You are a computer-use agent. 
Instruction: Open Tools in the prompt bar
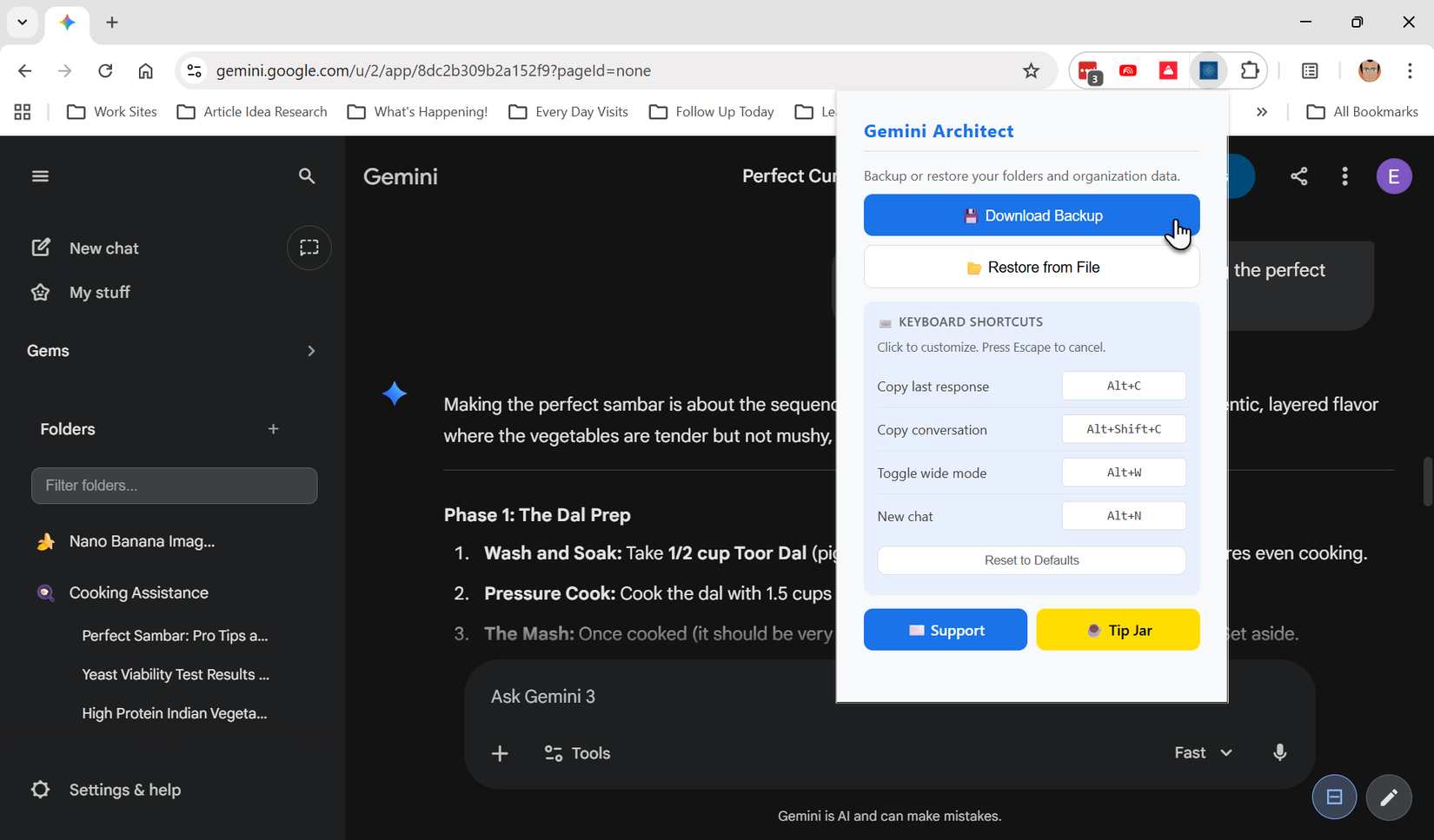coord(576,753)
